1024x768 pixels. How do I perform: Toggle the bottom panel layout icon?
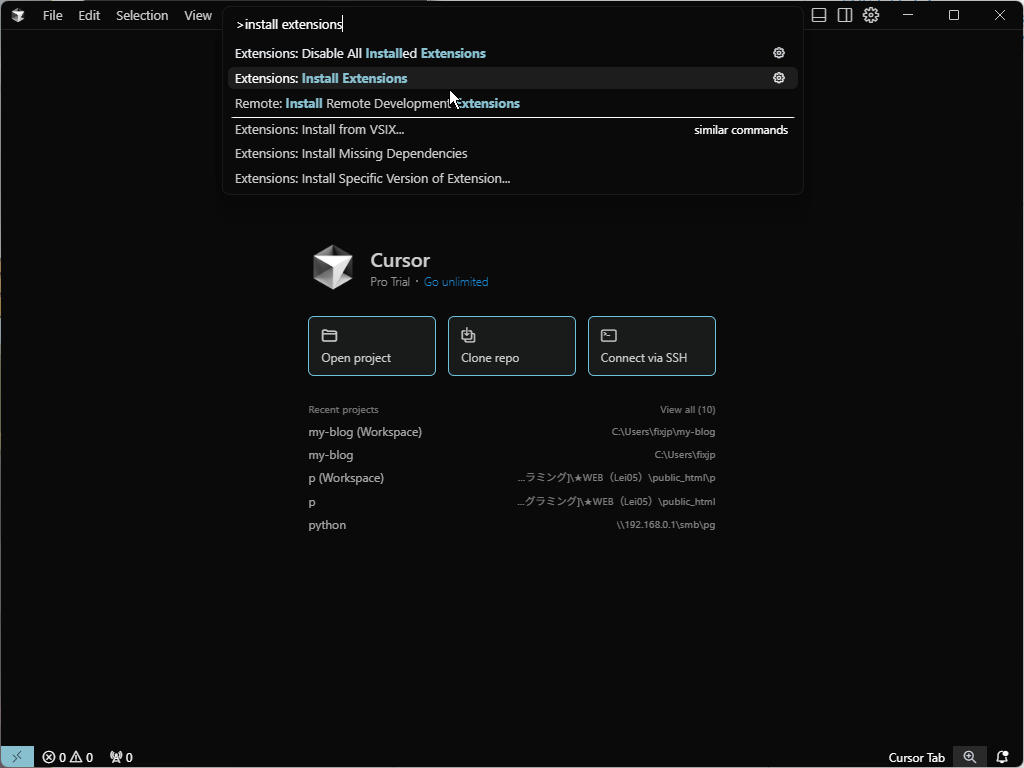818,15
